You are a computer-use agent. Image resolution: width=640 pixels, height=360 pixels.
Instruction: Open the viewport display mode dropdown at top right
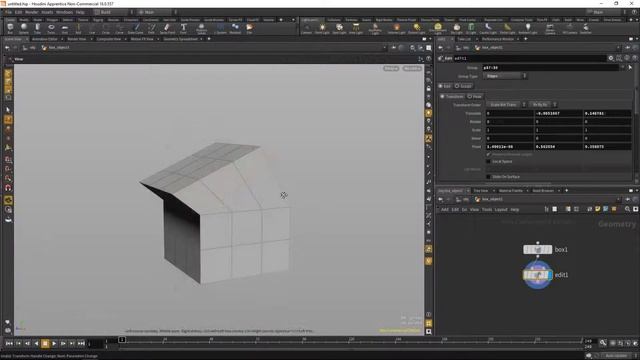pyautogui.click(x=391, y=69)
